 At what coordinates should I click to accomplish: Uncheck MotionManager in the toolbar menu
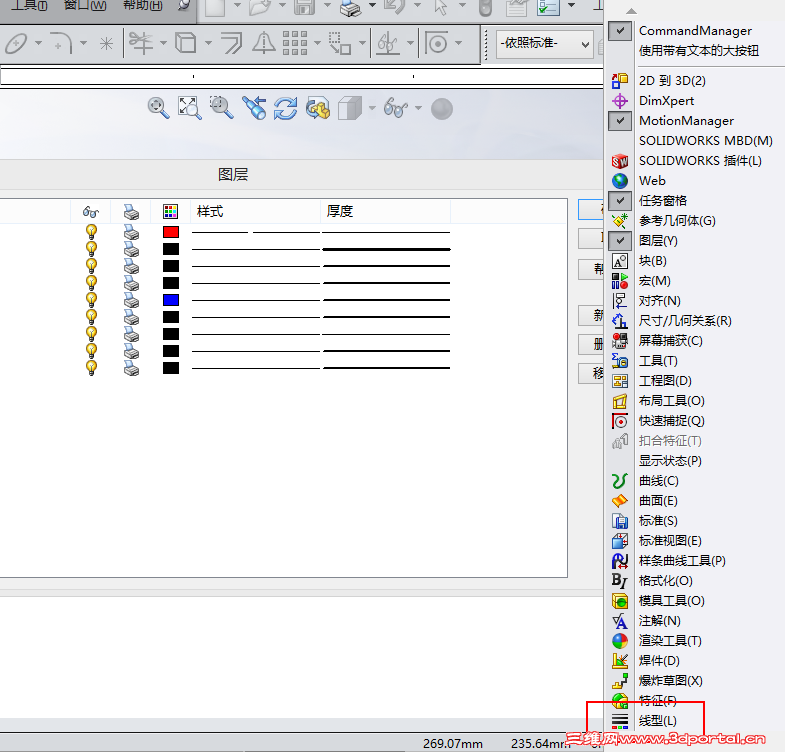620,121
